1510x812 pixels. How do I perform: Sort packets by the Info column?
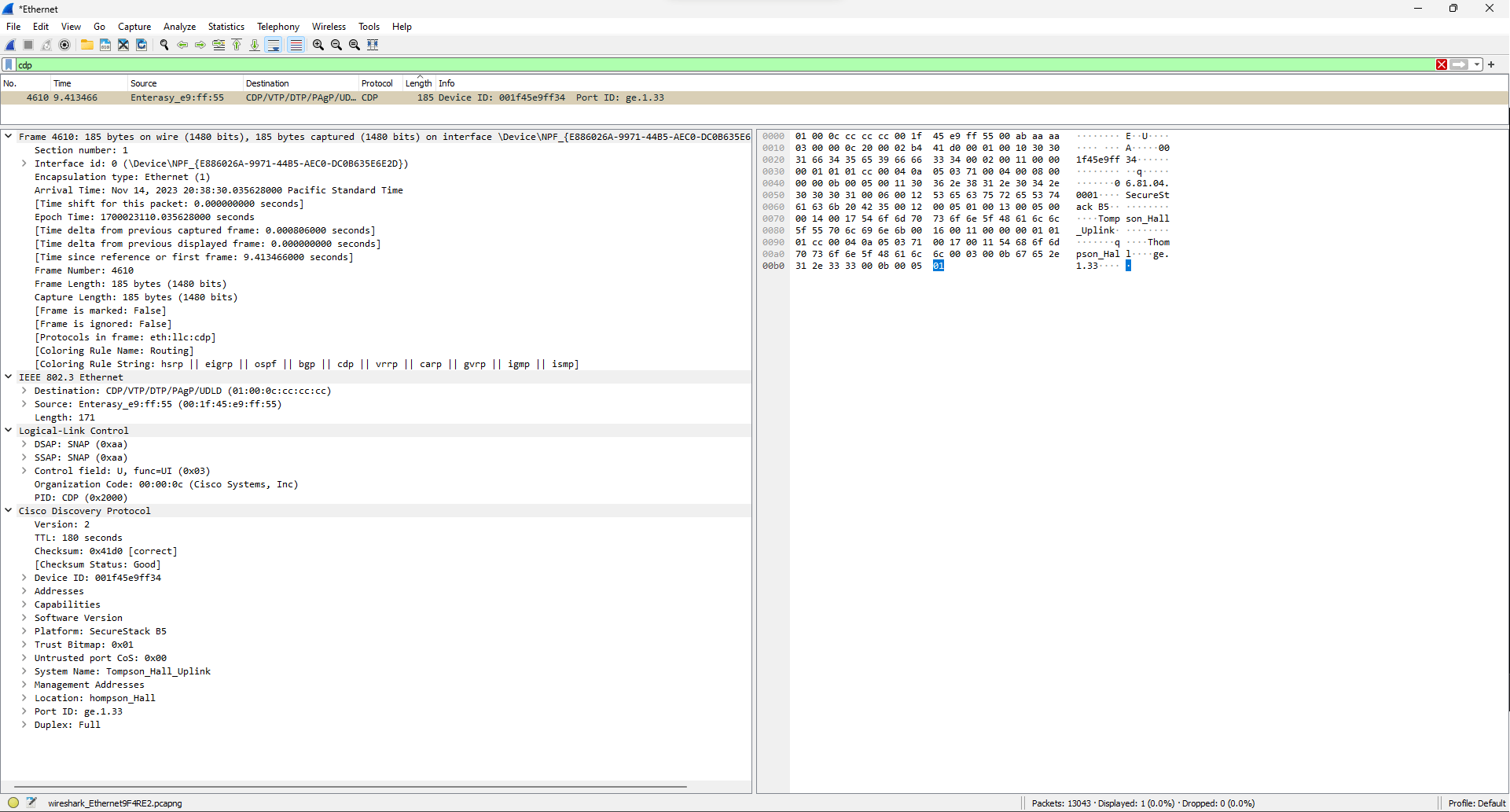tap(972, 83)
